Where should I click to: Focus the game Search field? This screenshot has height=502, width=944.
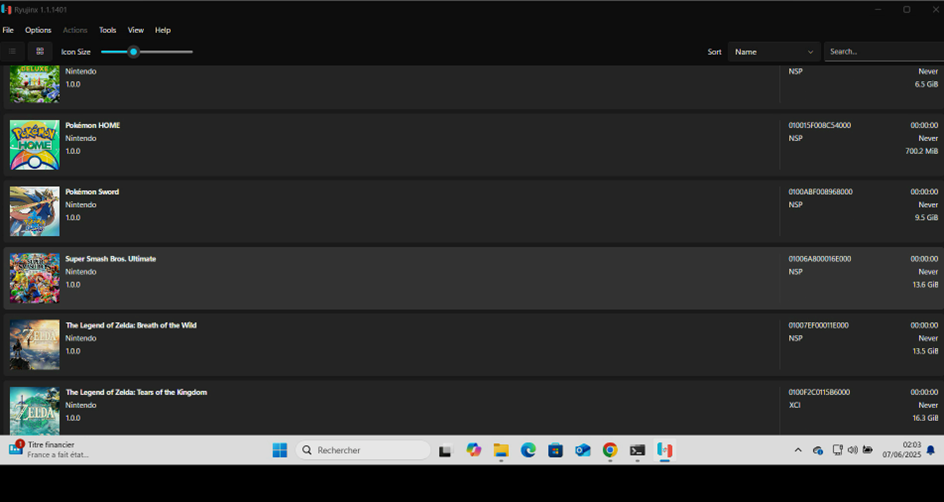pyautogui.click(x=884, y=52)
